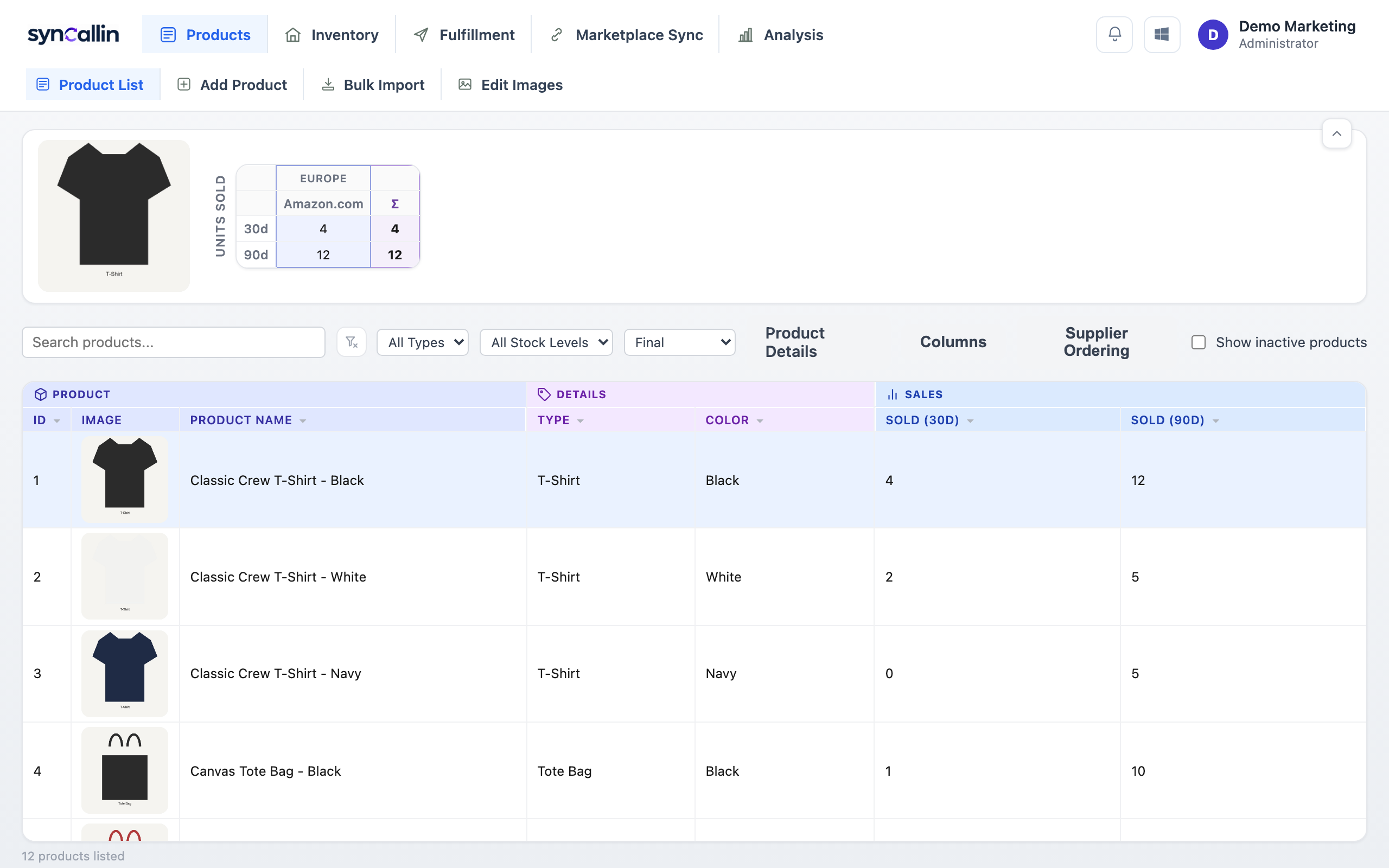The width and height of the screenshot is (1389, 868).
Task: Open Product Name column sort arrow
Action: [303, 421]
